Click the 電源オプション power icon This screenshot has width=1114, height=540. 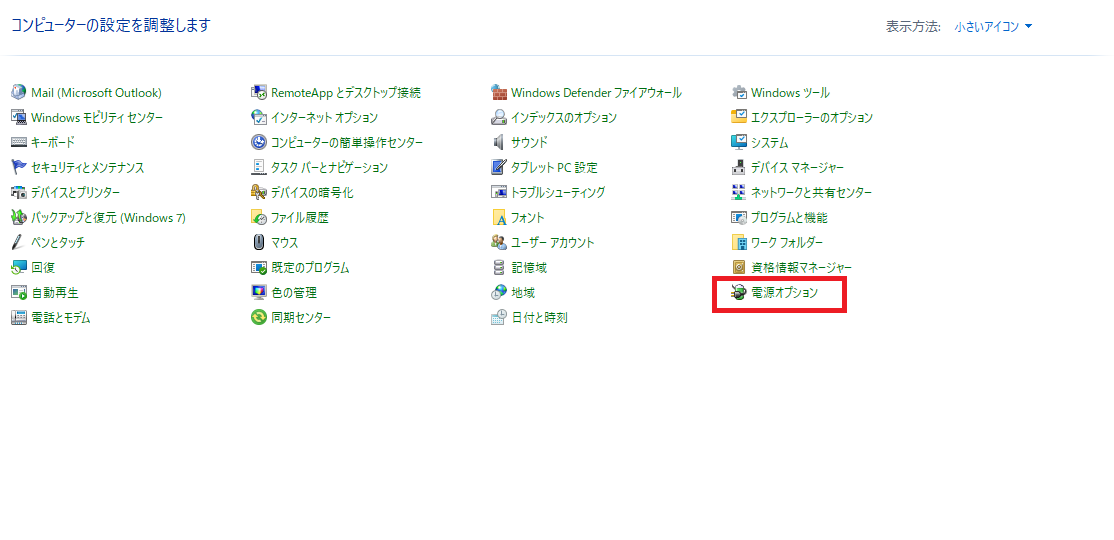tap(739, 293)
